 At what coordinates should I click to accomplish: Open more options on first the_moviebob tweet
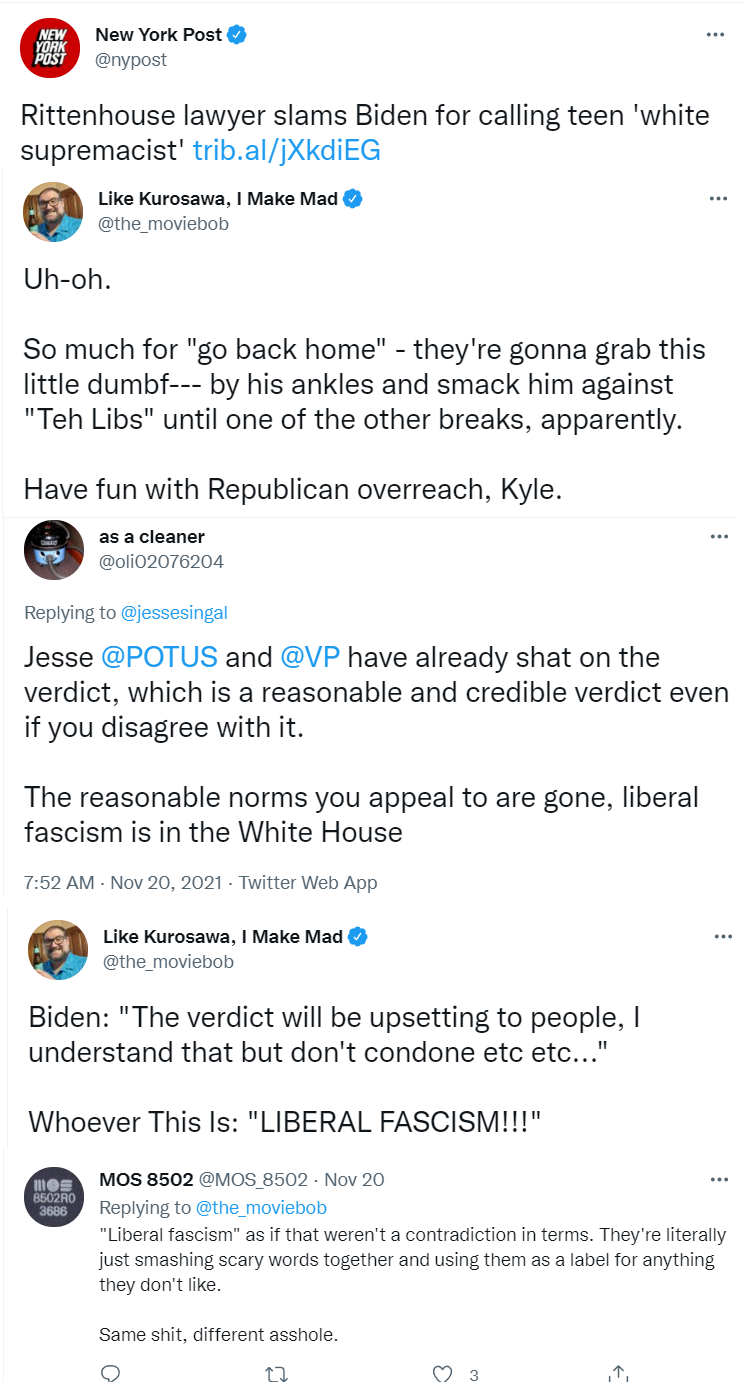pyautogui.click(x=718, y=198)
